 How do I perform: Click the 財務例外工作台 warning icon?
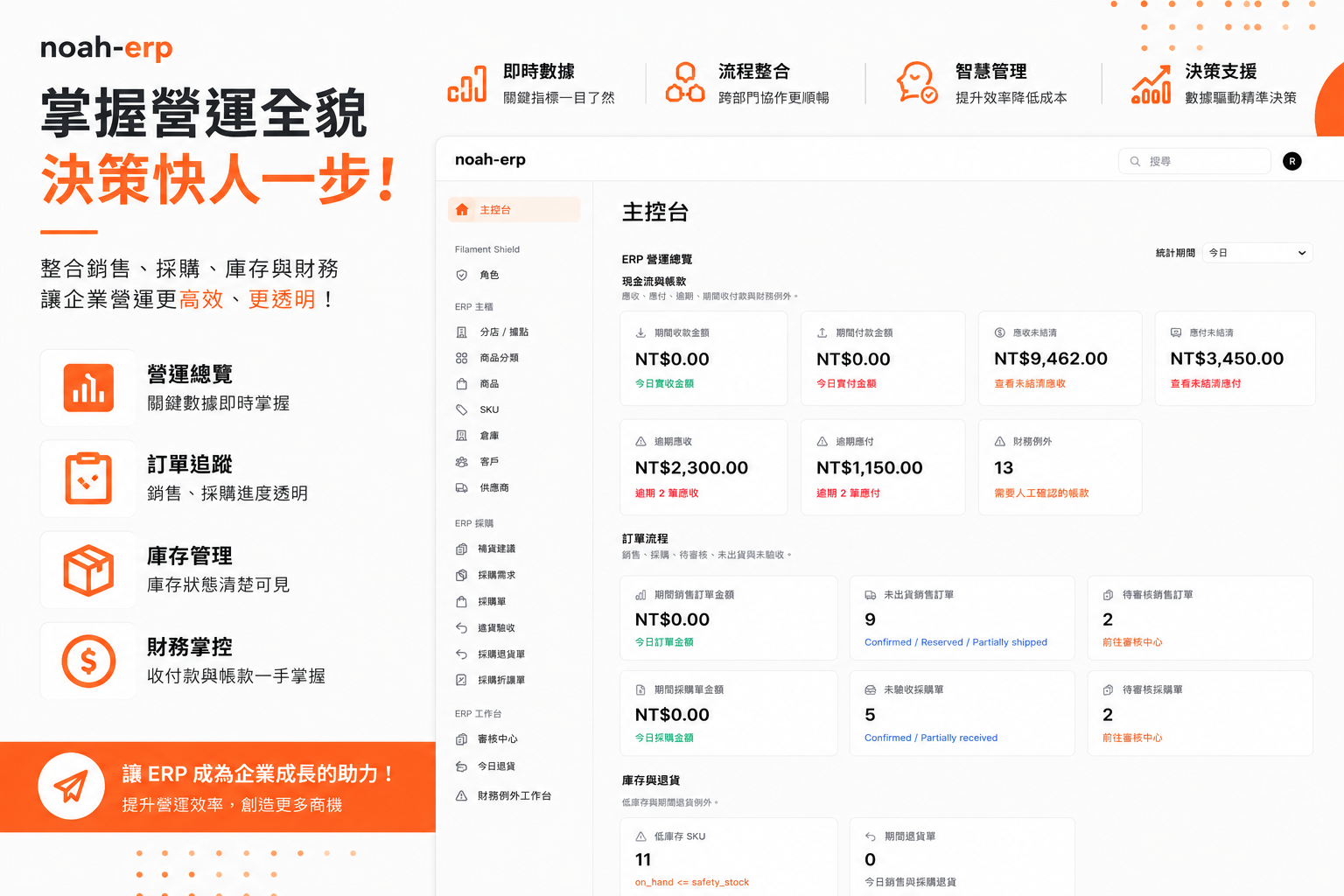pos(461,796)
